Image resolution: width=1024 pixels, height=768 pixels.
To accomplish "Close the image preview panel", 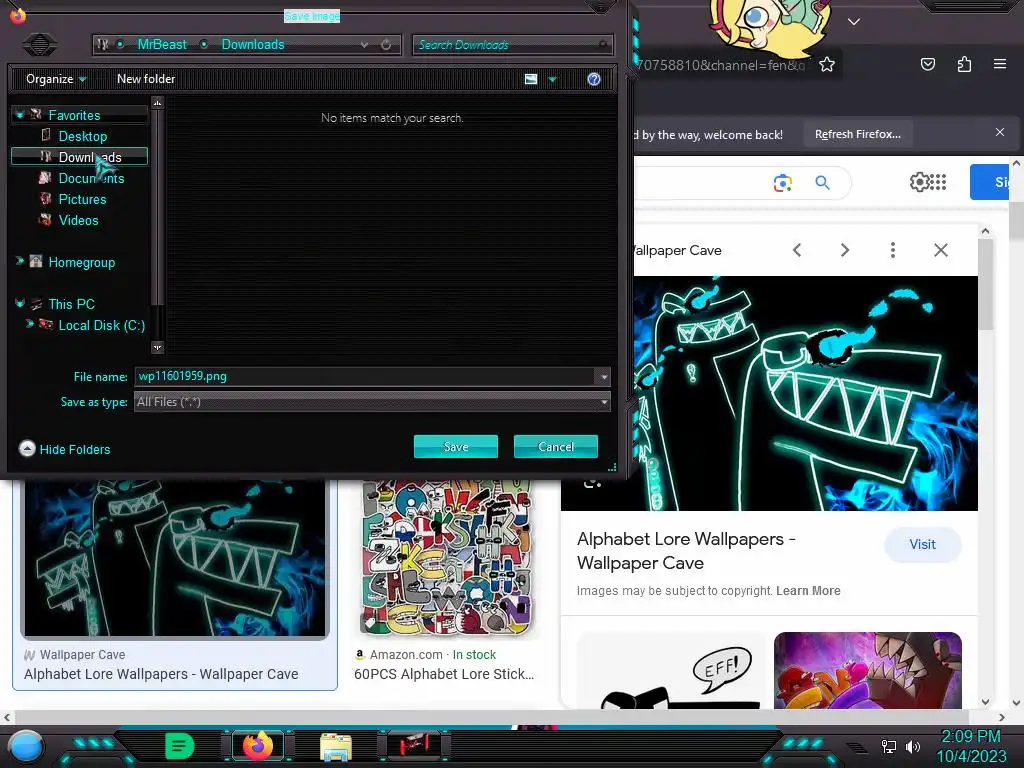I will coord(940,250).
